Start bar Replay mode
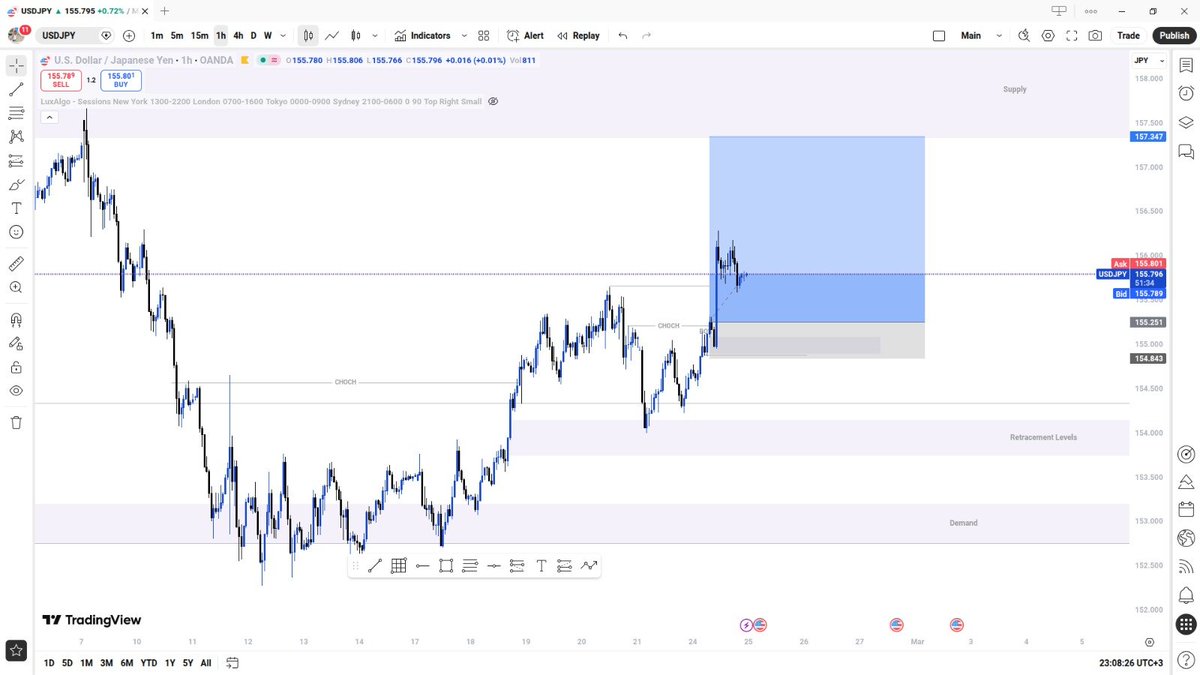1200x675 pixels. [x=578, y=35]
